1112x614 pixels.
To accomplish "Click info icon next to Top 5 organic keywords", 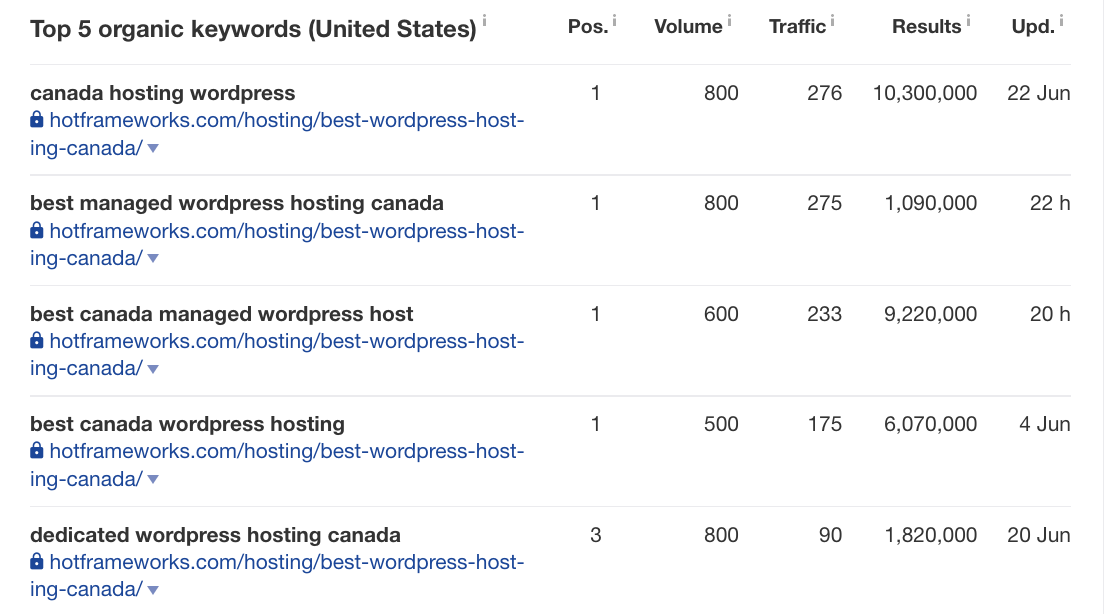I will 484,20.
